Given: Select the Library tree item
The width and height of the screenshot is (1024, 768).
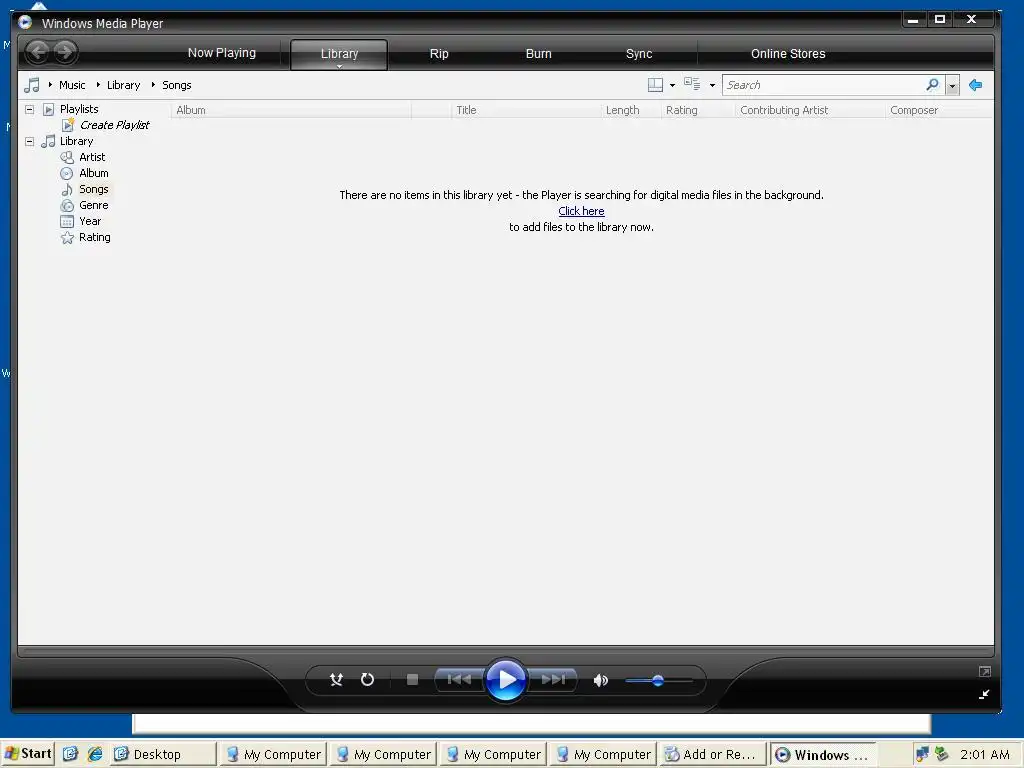Looking at the screenshot, I should pos(76,141).
